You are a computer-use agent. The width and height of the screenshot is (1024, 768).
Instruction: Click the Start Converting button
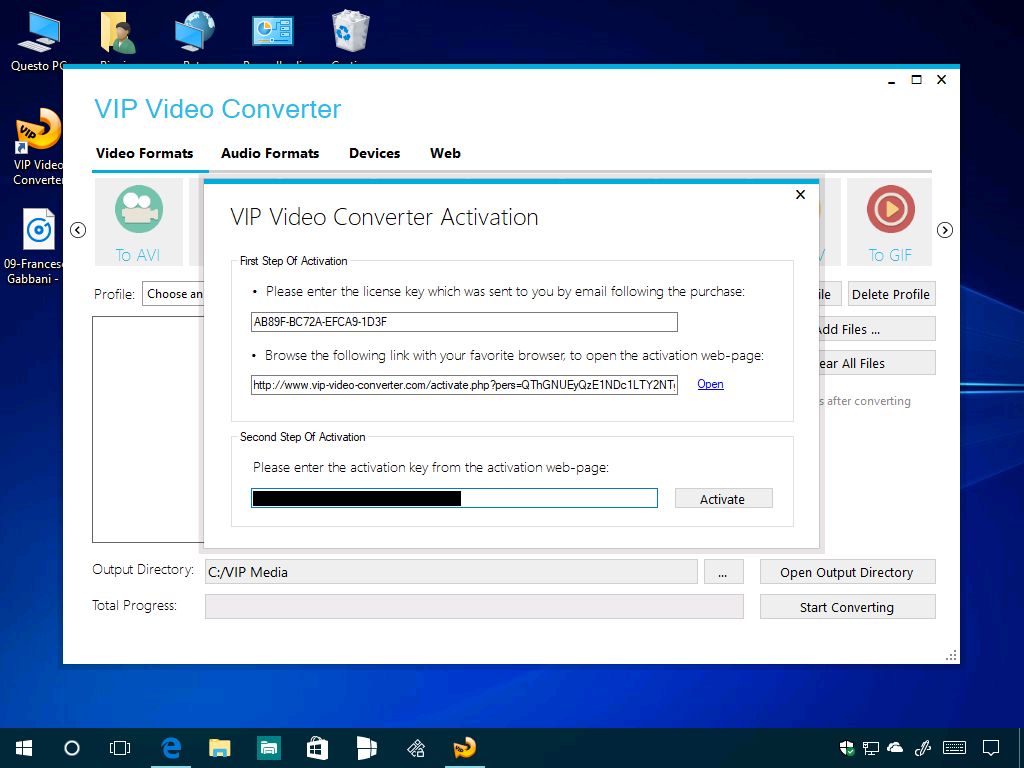click(847, 607)
